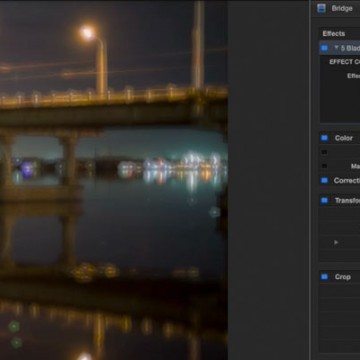Click the Bridge clip name in inspector
Screen dimensions: 360x360
tap(342, 8)
